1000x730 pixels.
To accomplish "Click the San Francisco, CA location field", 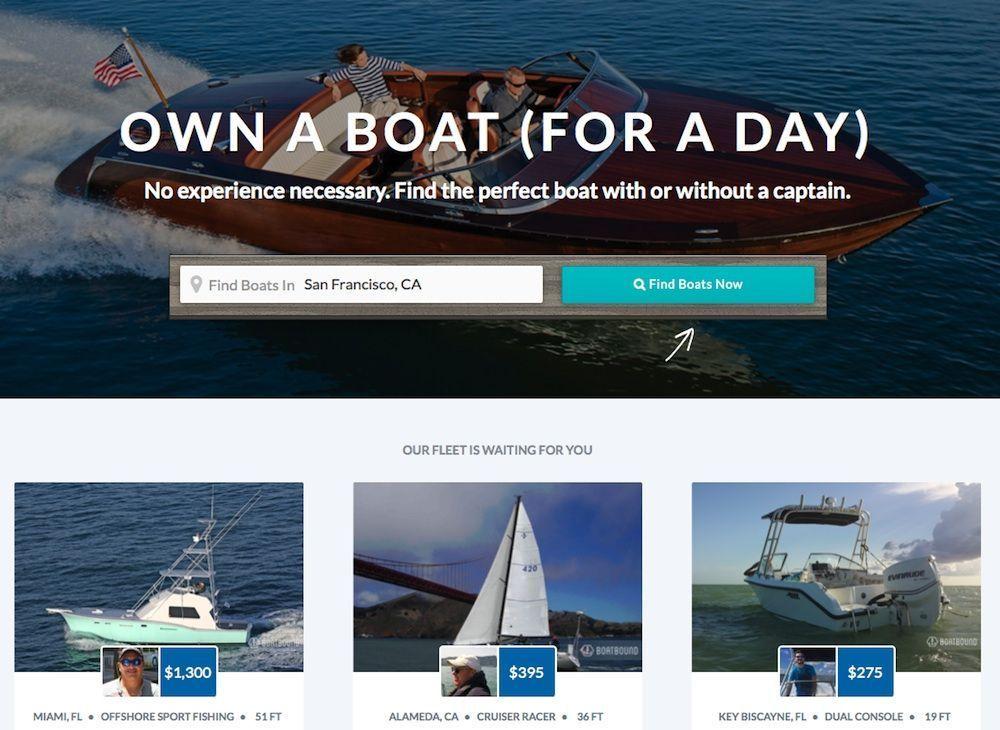I will tap(362, 284).
